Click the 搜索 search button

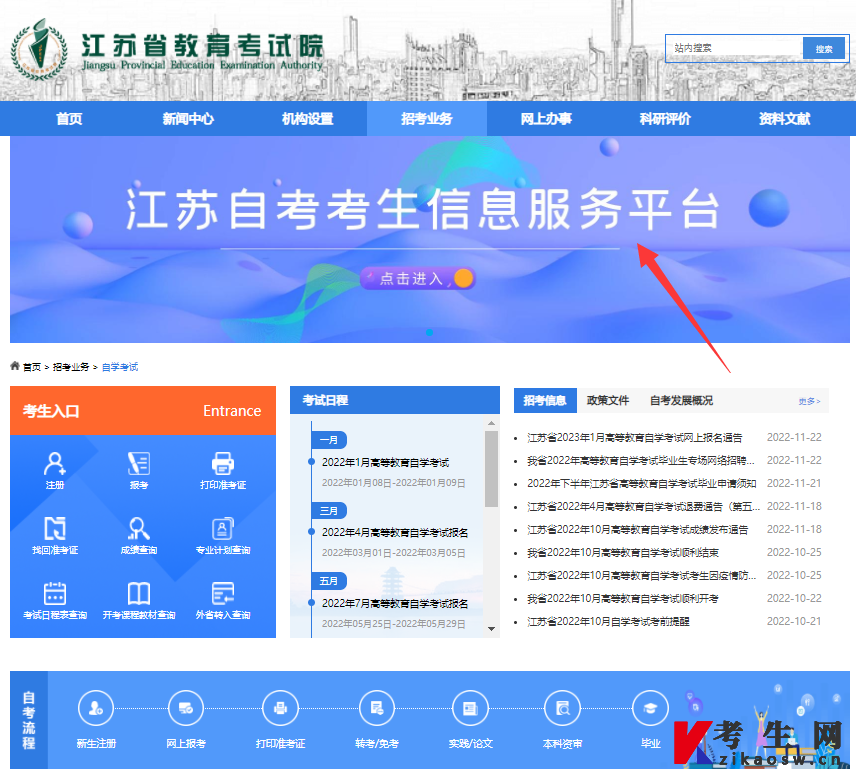824,49
